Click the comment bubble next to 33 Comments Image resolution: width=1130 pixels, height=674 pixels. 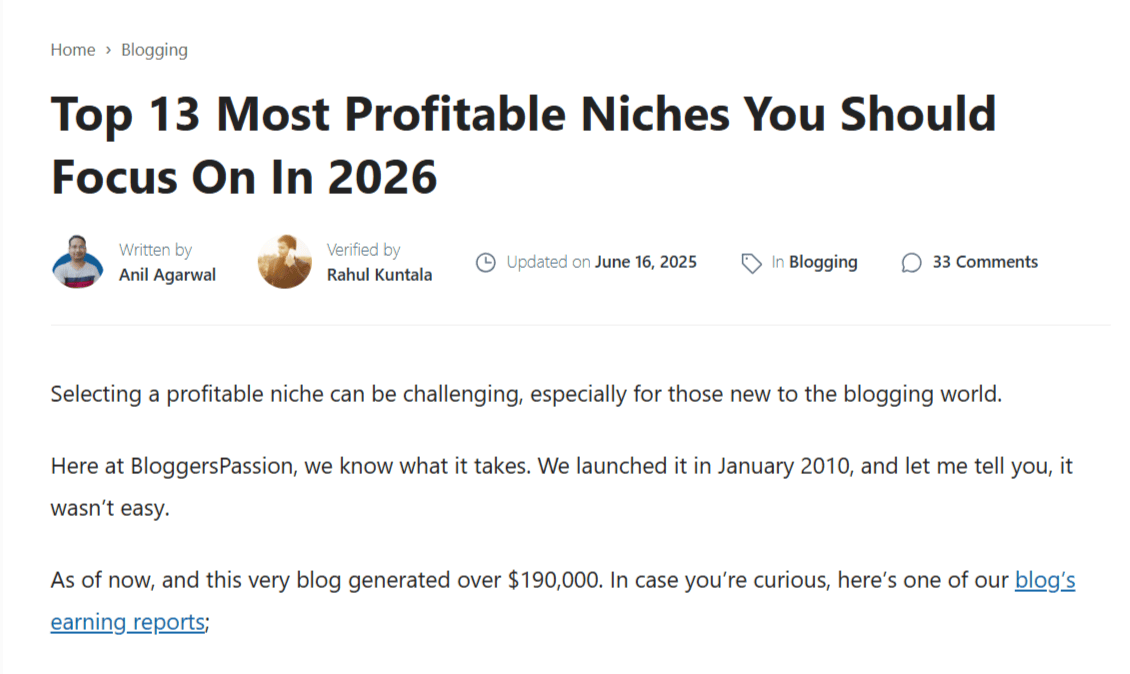point(911,262)
